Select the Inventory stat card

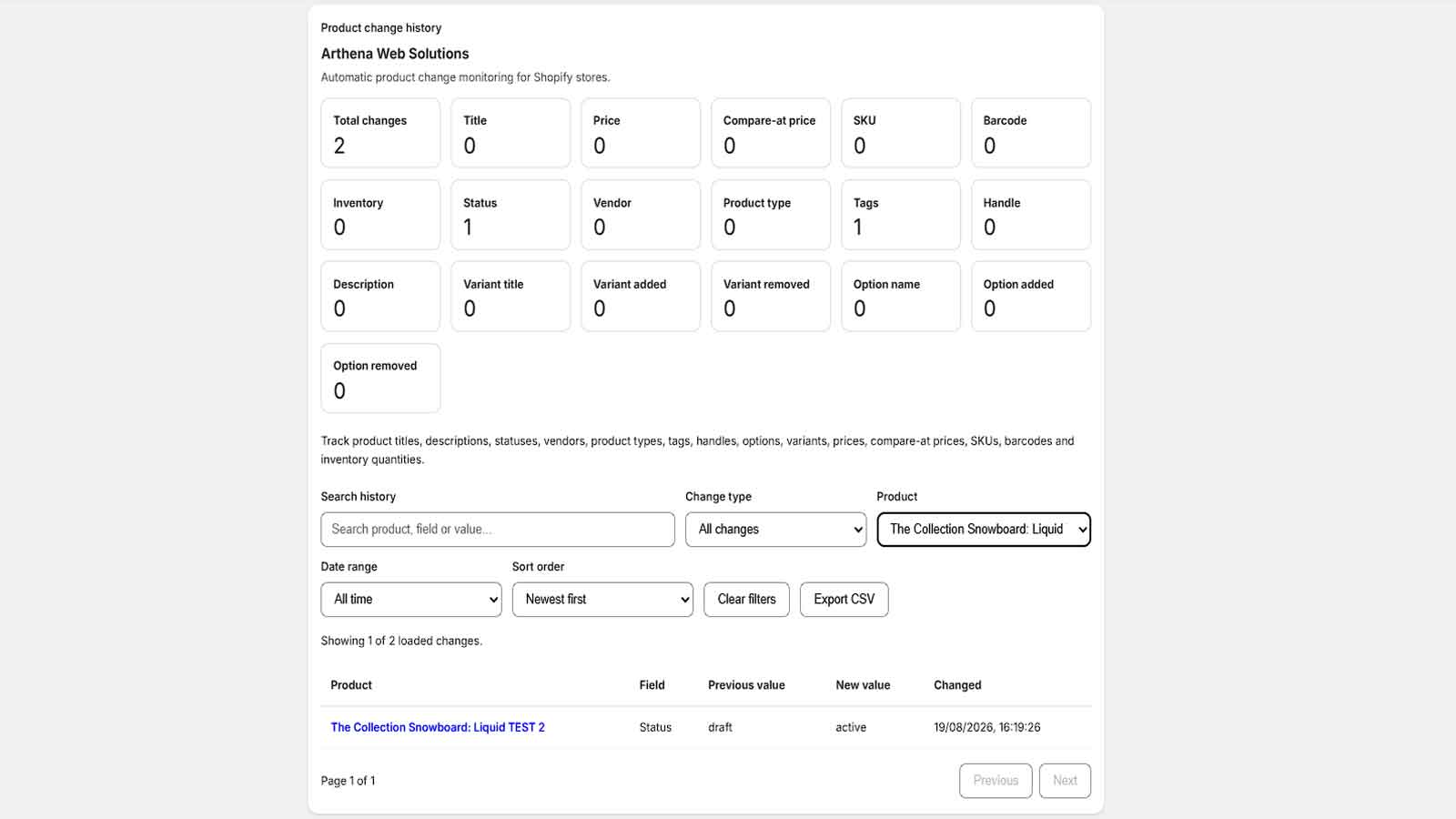(x=380, y=215)
